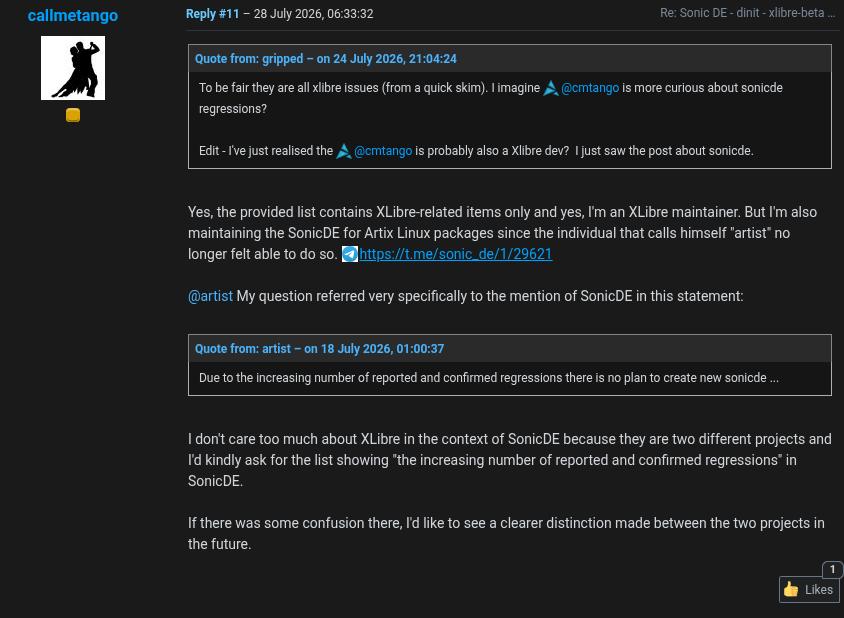Image resolution: width=844 pixels, height=618 pixels.
Task: Click the paragraph starting 'I don't care too much about XLibre'
Action: [509, 460]
